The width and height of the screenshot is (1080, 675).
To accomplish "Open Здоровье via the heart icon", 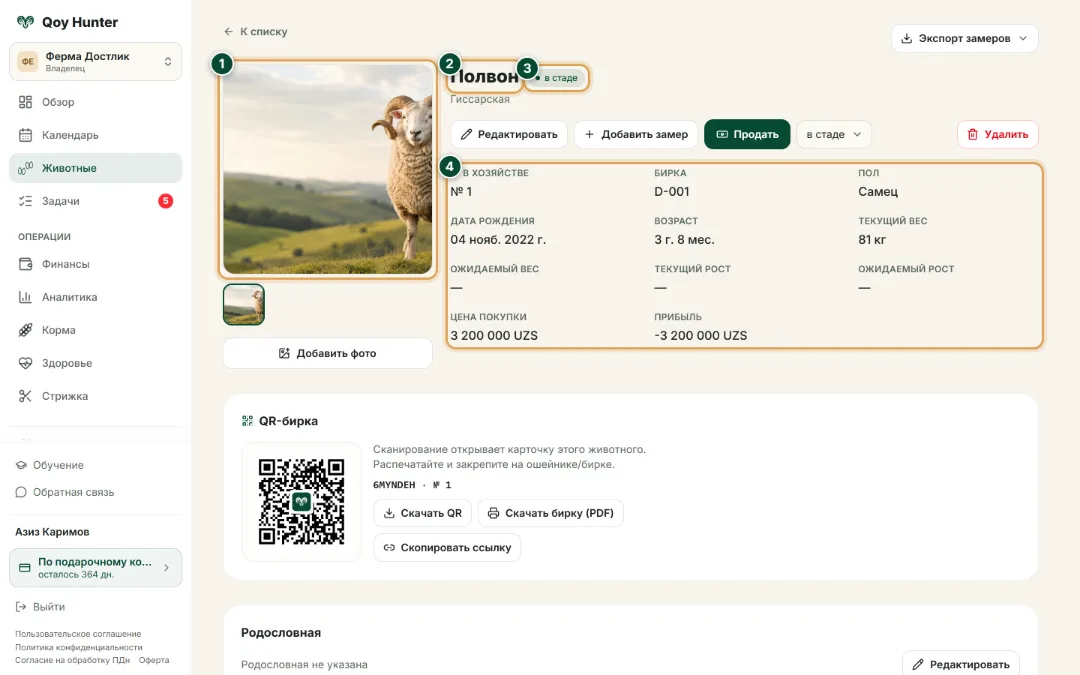I will click(25, 363).
